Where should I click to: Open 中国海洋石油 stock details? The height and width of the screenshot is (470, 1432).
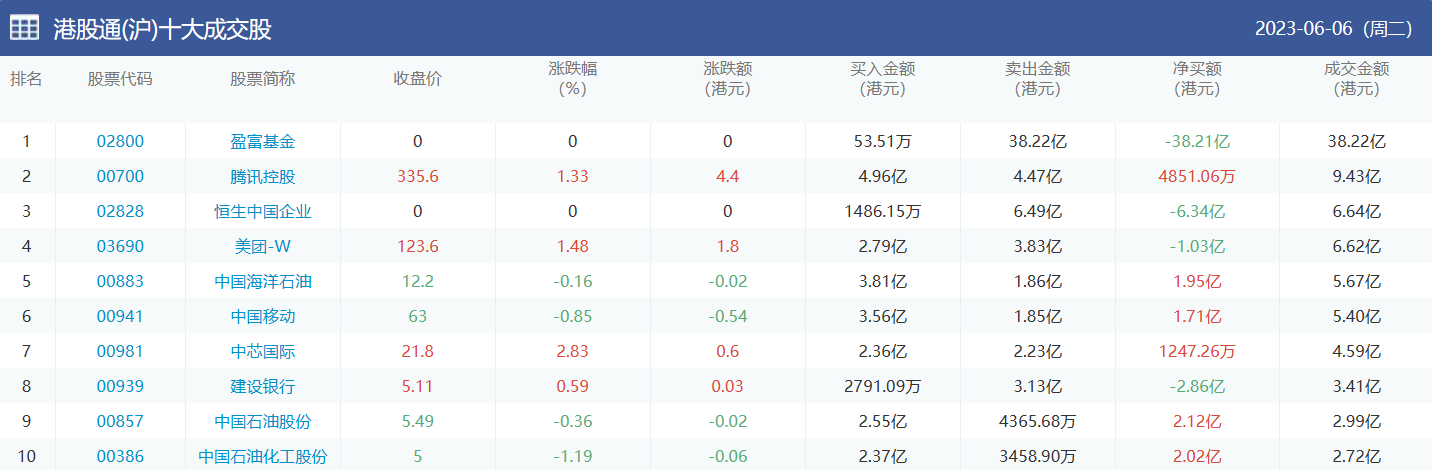263,282
